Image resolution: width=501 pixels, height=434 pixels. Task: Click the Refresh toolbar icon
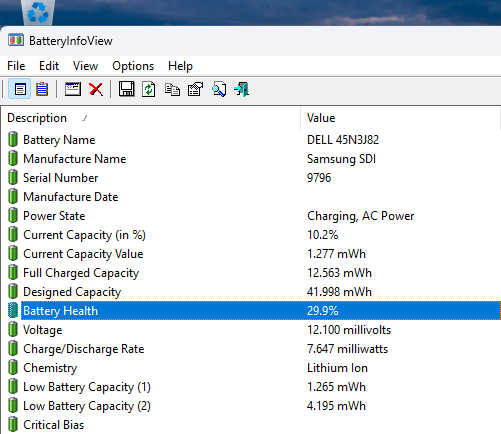tap(149, 89)
